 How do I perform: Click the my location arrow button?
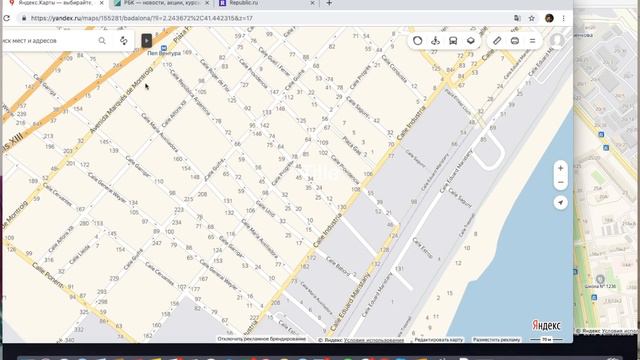pyautogui.click(x=560, y=202)
